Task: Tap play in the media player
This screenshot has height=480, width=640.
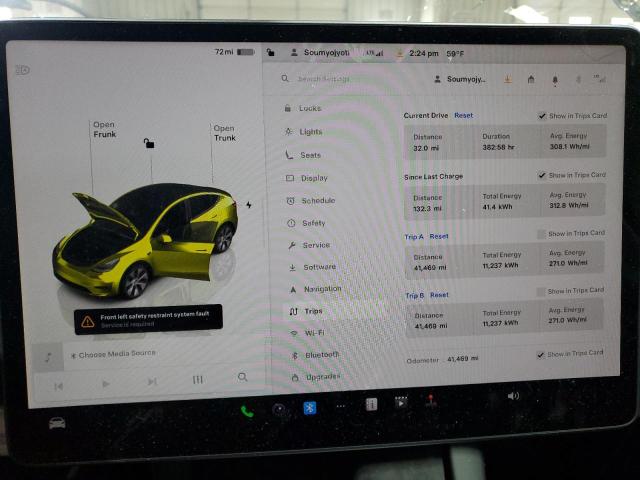Action: (105, 384)
